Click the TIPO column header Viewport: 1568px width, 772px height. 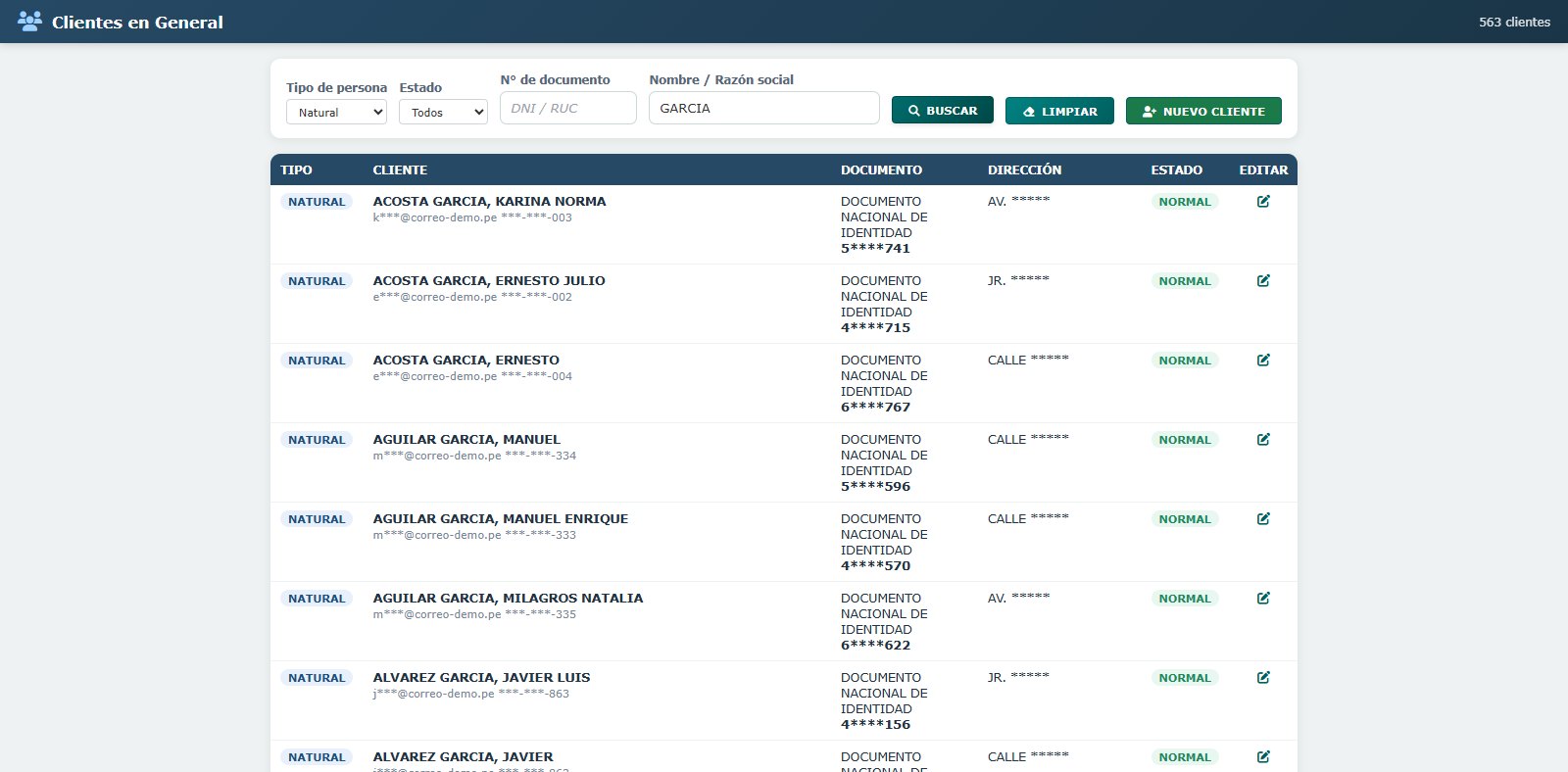pos(296,169)
